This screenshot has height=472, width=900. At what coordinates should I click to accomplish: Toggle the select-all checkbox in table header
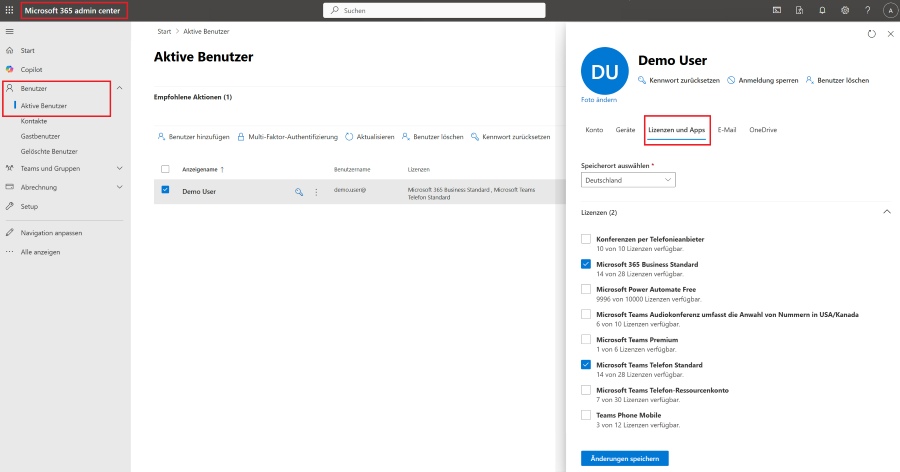coord(165,169)
